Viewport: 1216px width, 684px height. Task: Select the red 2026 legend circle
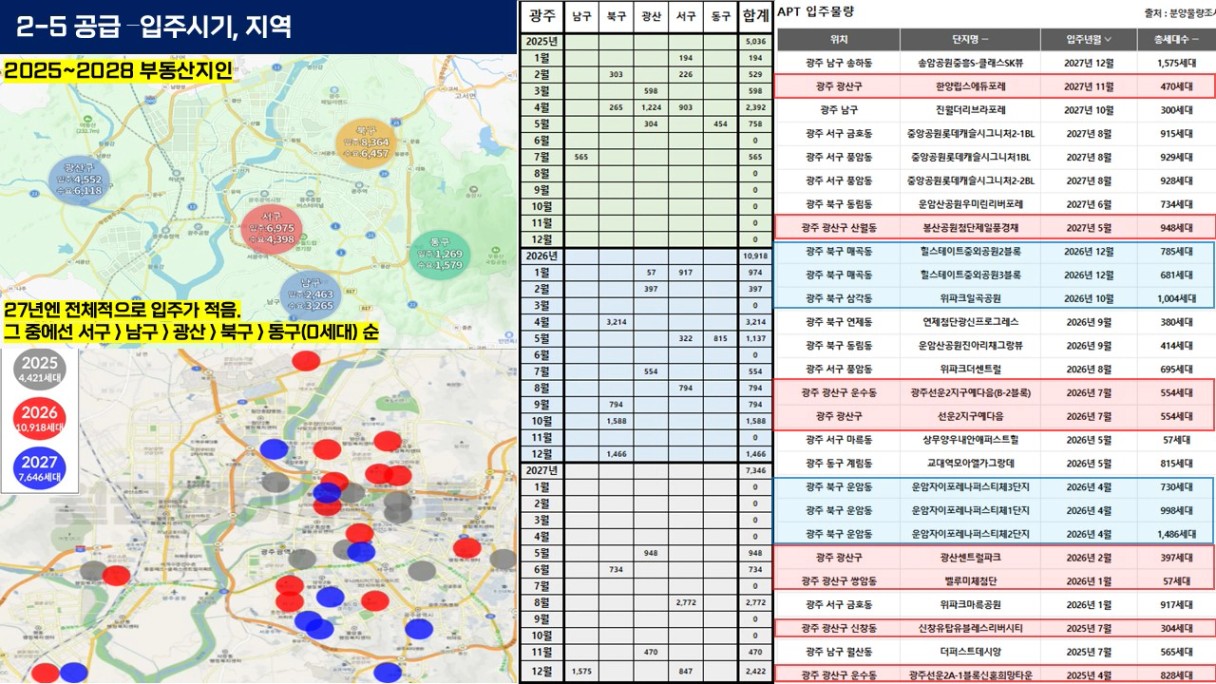41,419
